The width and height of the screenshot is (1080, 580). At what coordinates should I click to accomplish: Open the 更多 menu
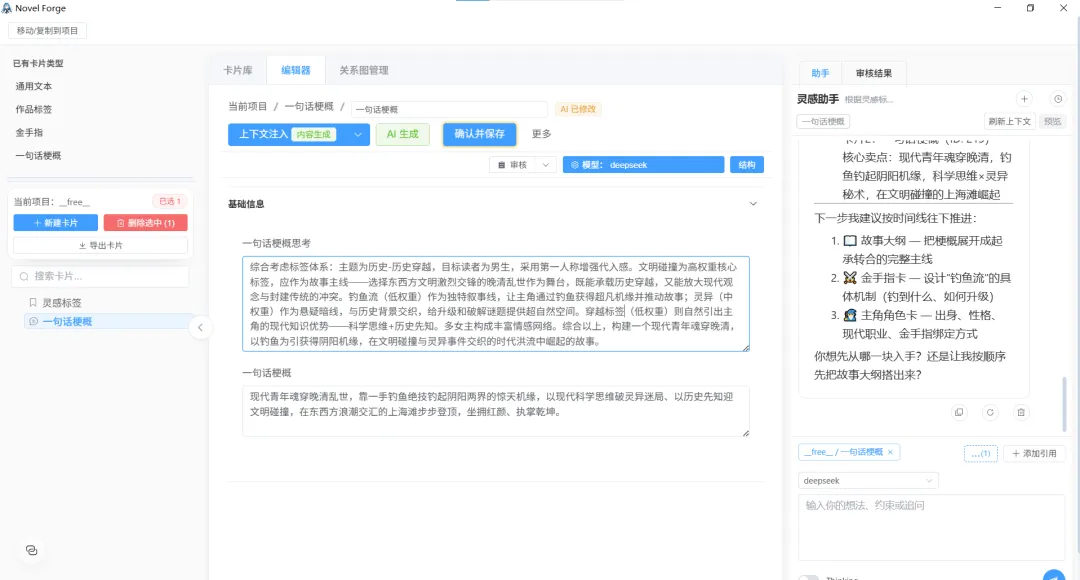coord(541,134)
